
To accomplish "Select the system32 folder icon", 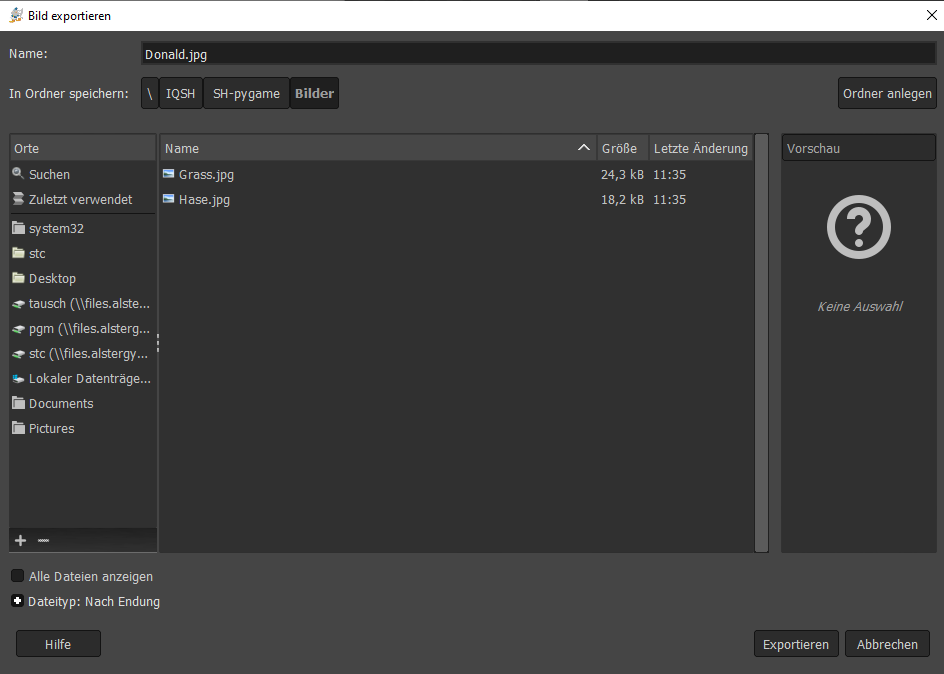I will point(18,228).
